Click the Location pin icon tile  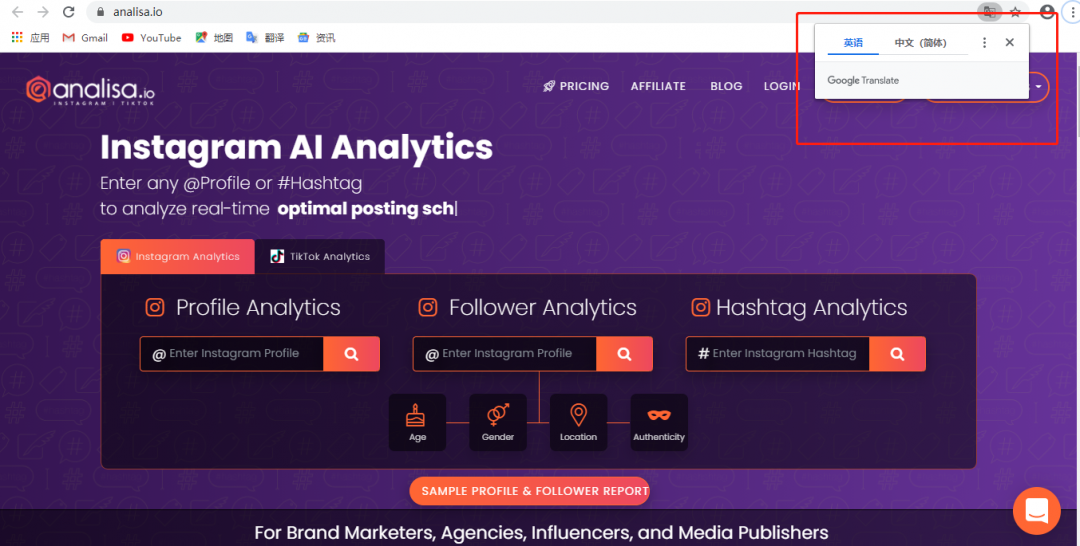click(578, 421)
